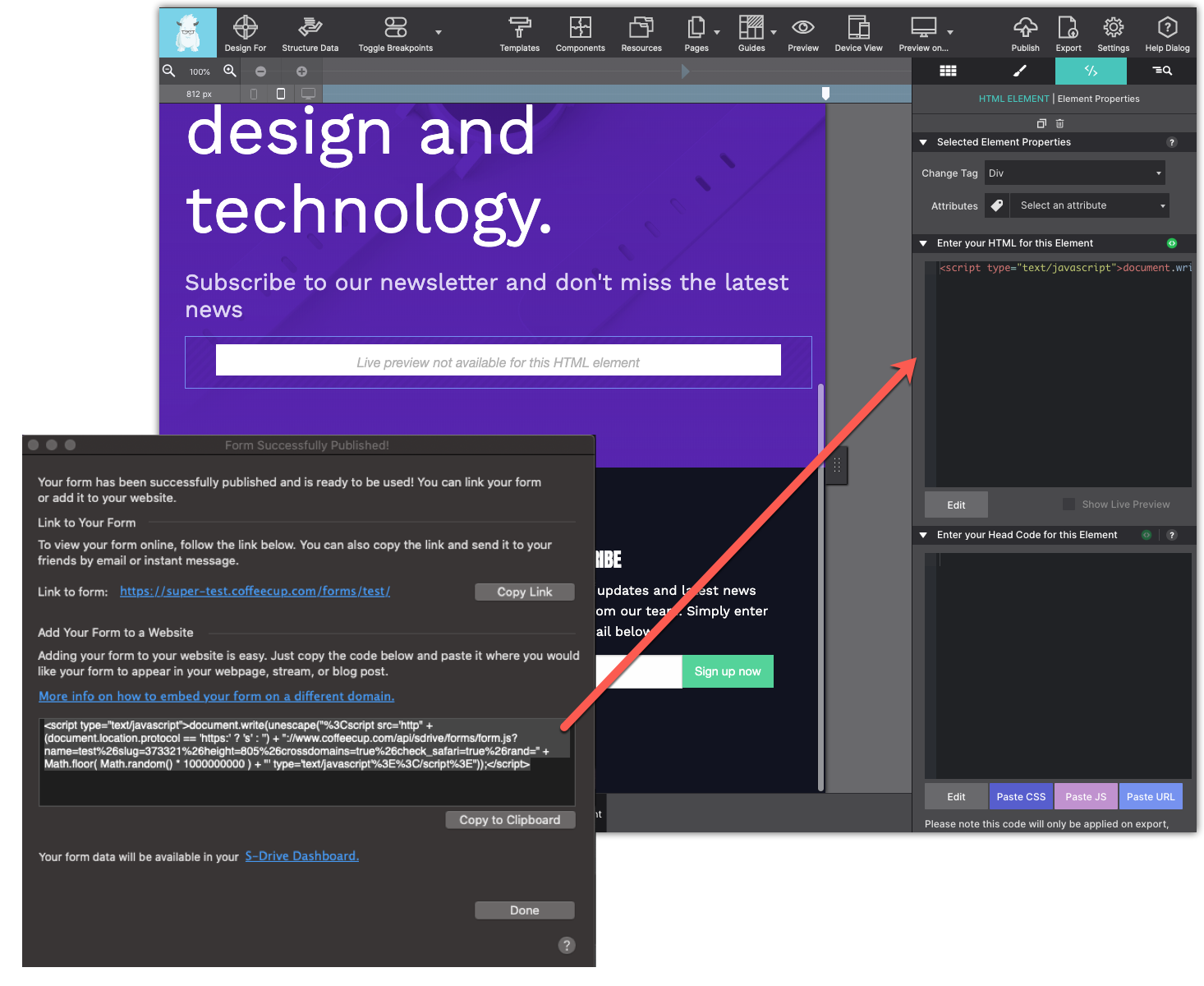1204x986 pixels.
Task: Open More info on embedding form link
Action: tap(216, 696)
